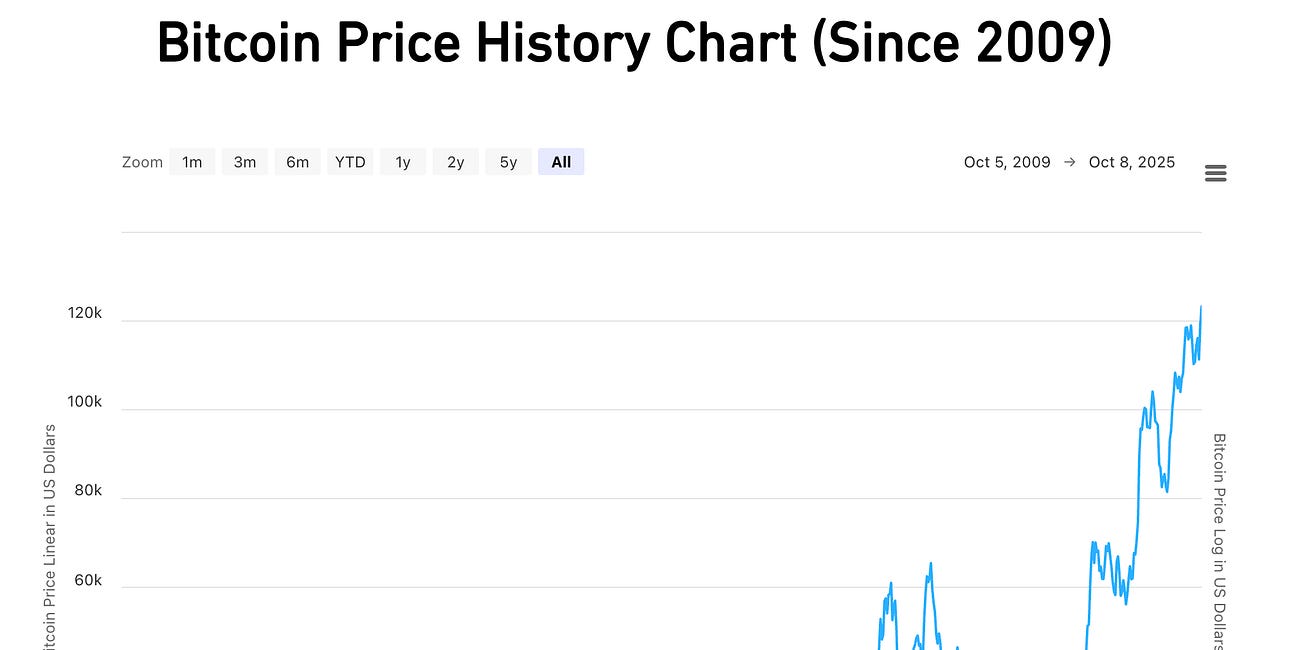Toggle the 1y zoom preset
1300x650 pixels.
[402, 161]
